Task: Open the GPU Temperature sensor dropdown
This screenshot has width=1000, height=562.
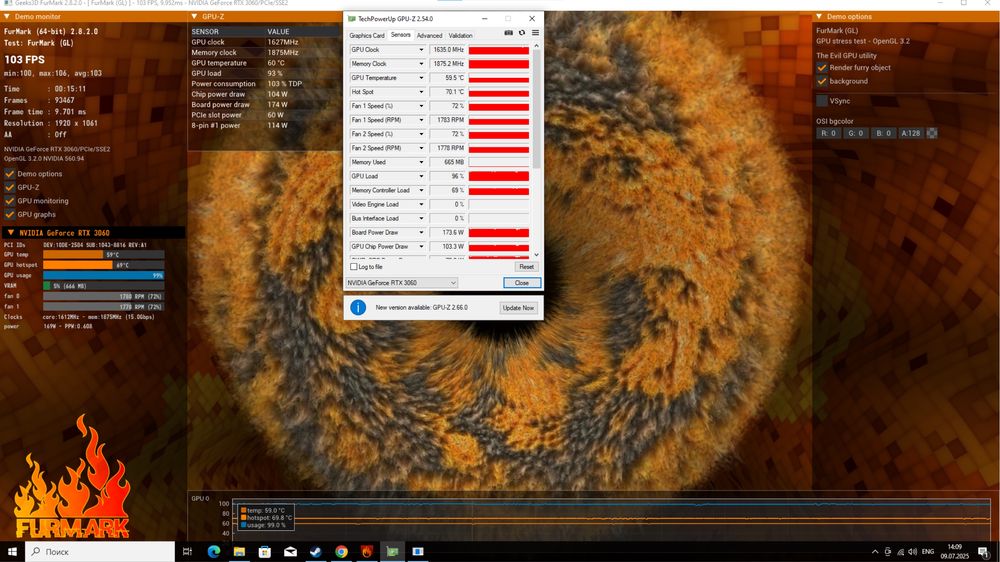Action: point(421,78)
